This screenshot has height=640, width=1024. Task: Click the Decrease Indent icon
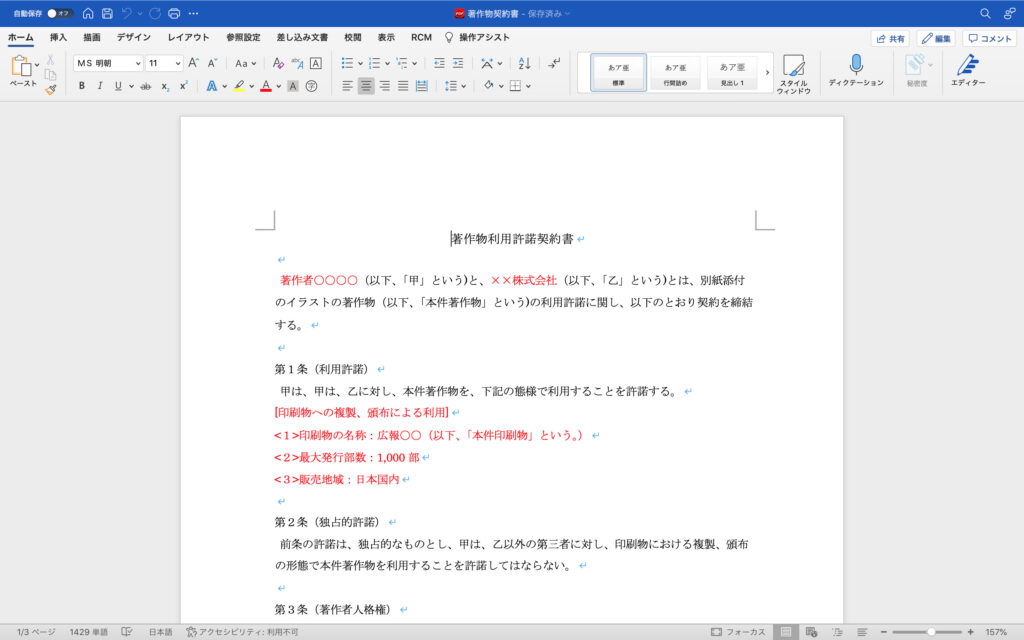tap(439, 63)
